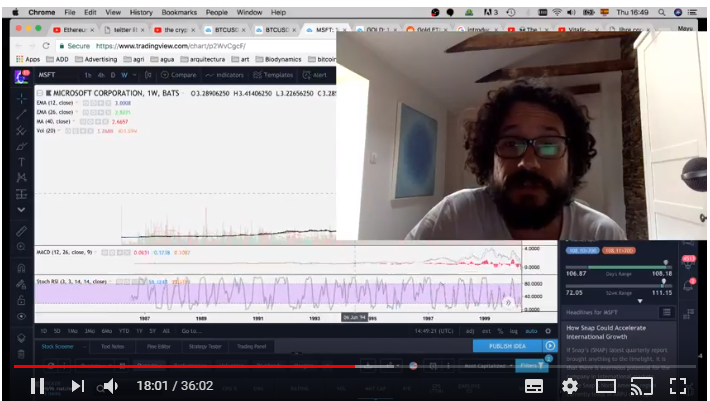The image size is (710, 401).
Task: Toggle log scale
Action: [x=513, y=331]
